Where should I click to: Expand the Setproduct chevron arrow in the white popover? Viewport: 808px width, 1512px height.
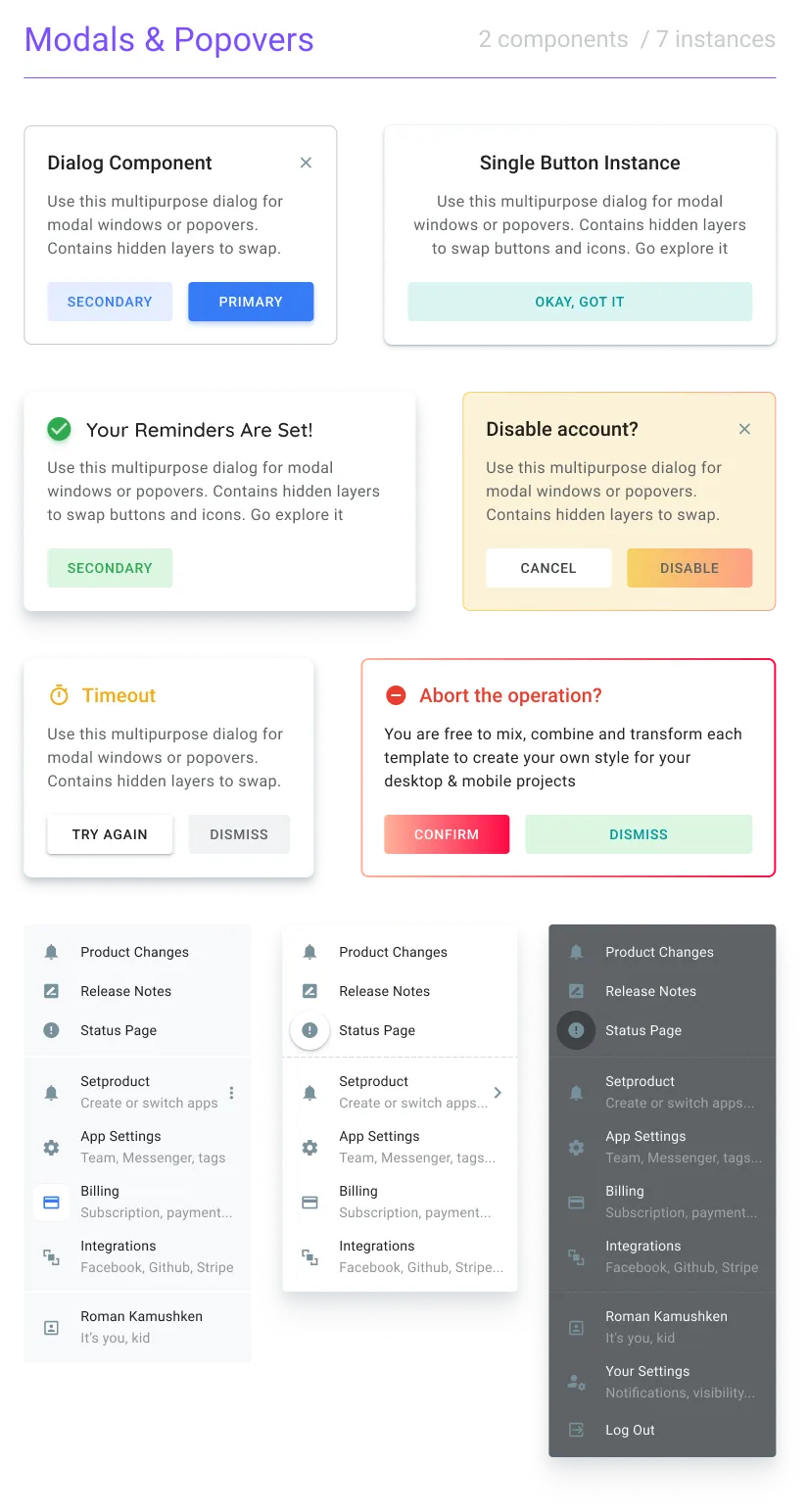pyautogui.click(x=498, y=1092)
